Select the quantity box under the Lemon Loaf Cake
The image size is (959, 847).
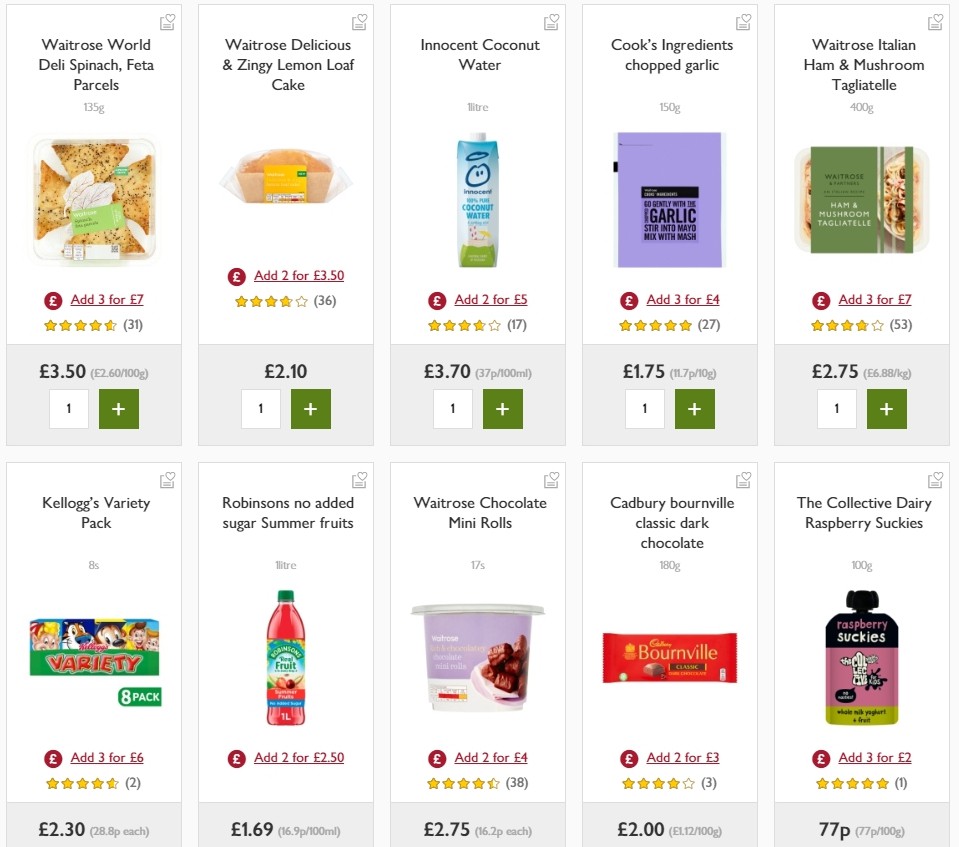[x=261, y=408]
